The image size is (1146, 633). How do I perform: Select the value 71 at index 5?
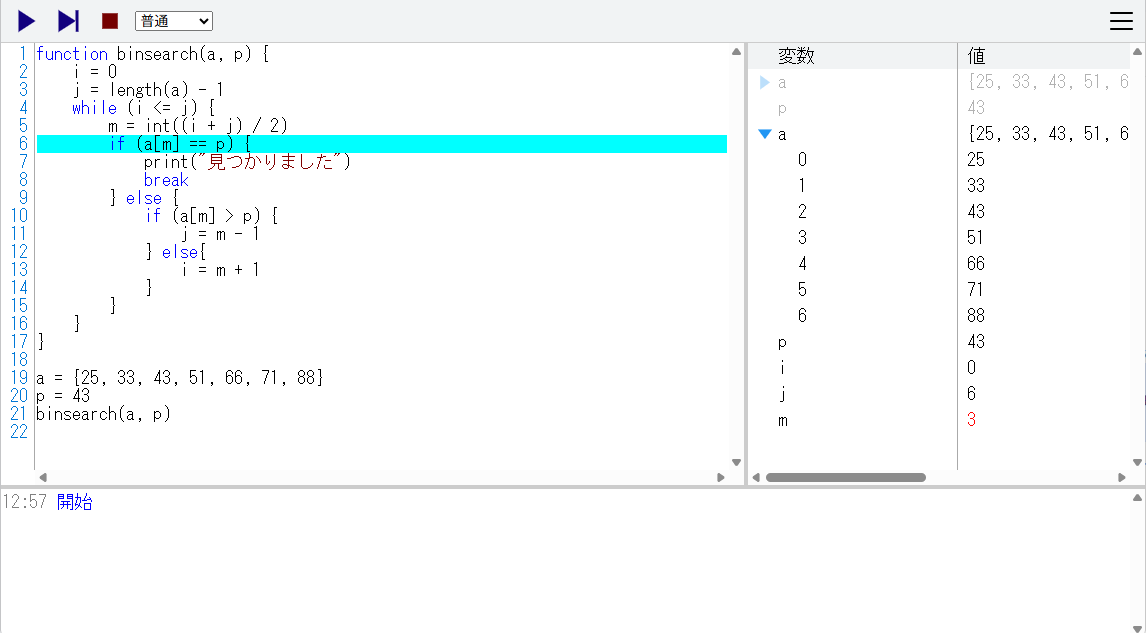(x=975, y=289)
